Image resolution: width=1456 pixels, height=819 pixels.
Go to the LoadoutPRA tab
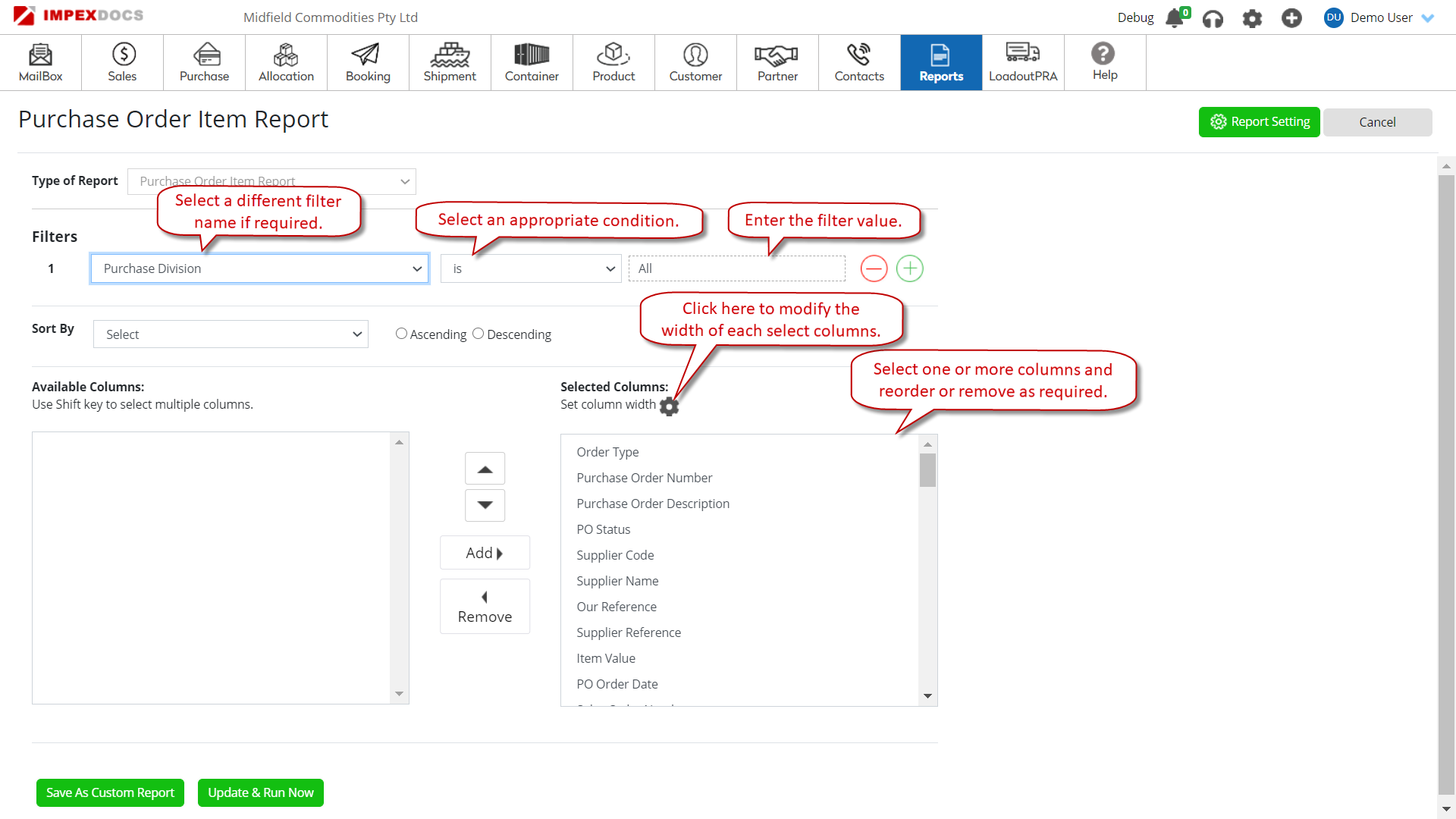coord(1022,62)
